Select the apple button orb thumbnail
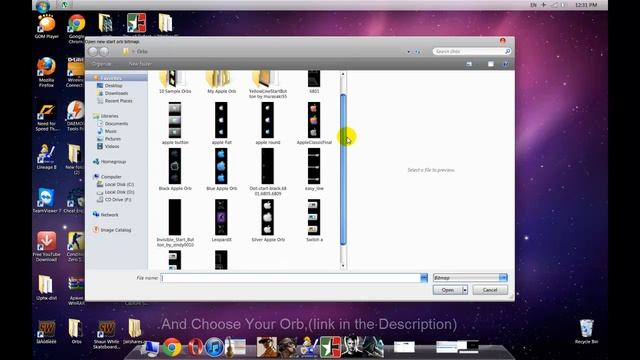 coord(175,120)
